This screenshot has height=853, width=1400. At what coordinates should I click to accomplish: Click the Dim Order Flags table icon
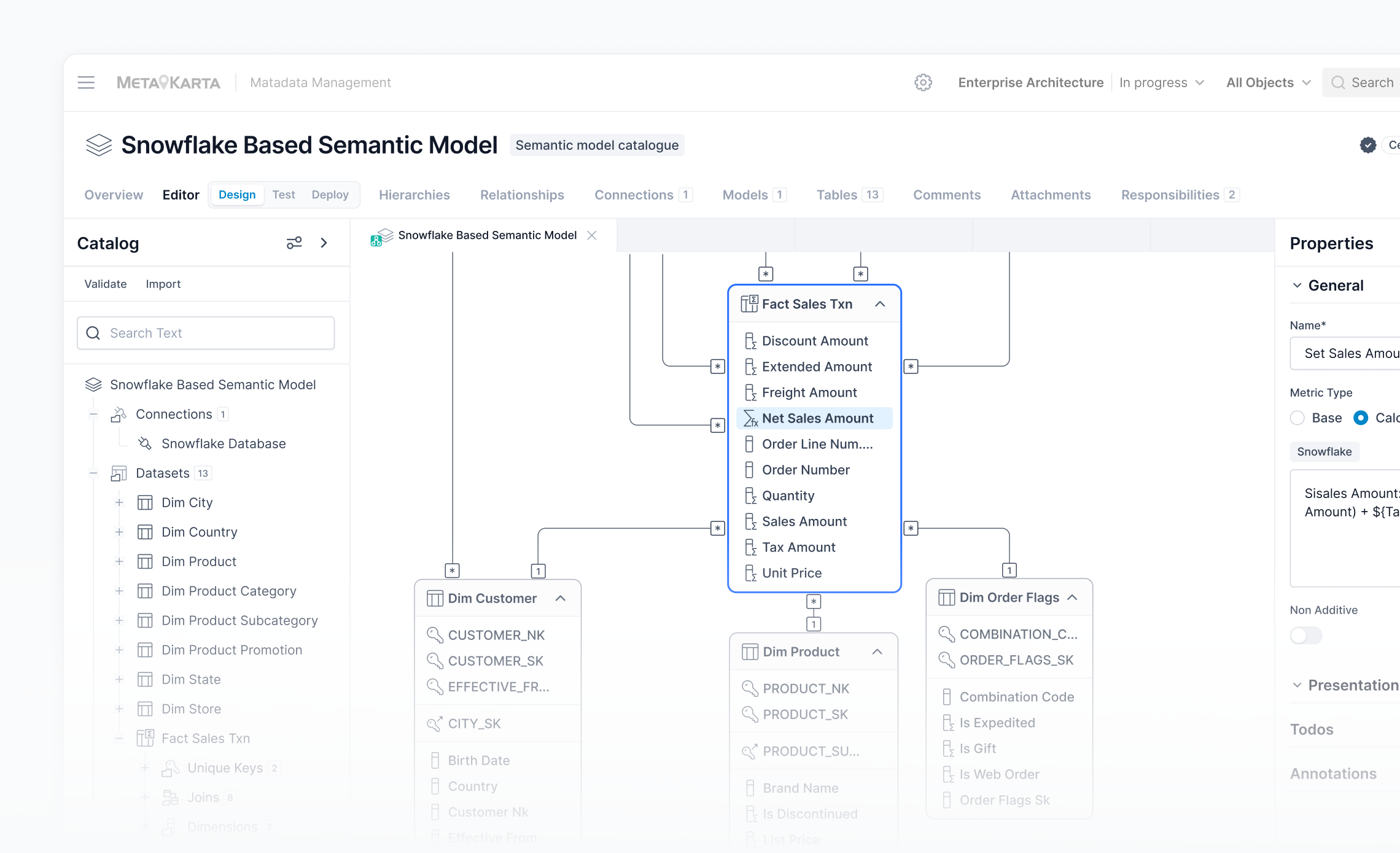[x=946, y=598]
